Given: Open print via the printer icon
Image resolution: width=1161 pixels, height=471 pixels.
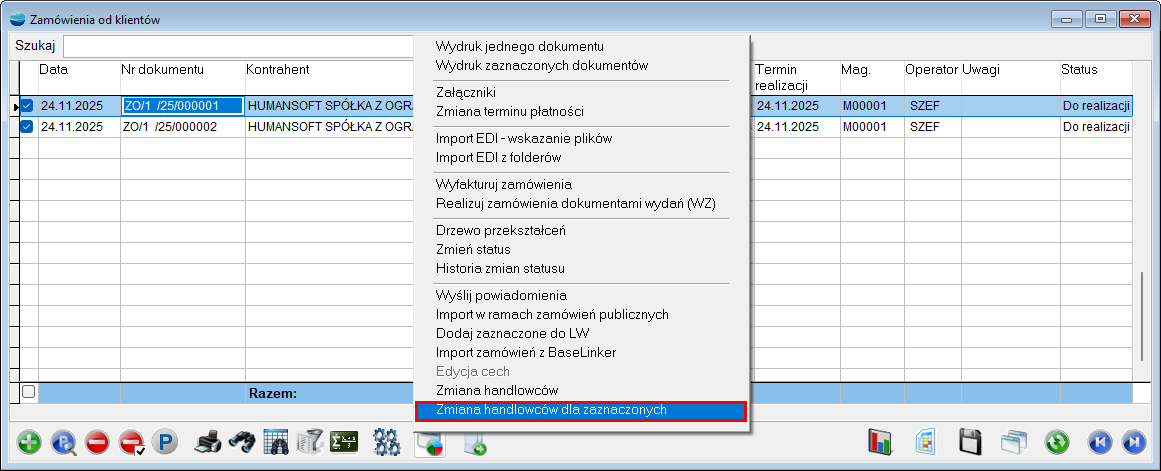Looking at the screenshot, I should [x=207, y=442].
